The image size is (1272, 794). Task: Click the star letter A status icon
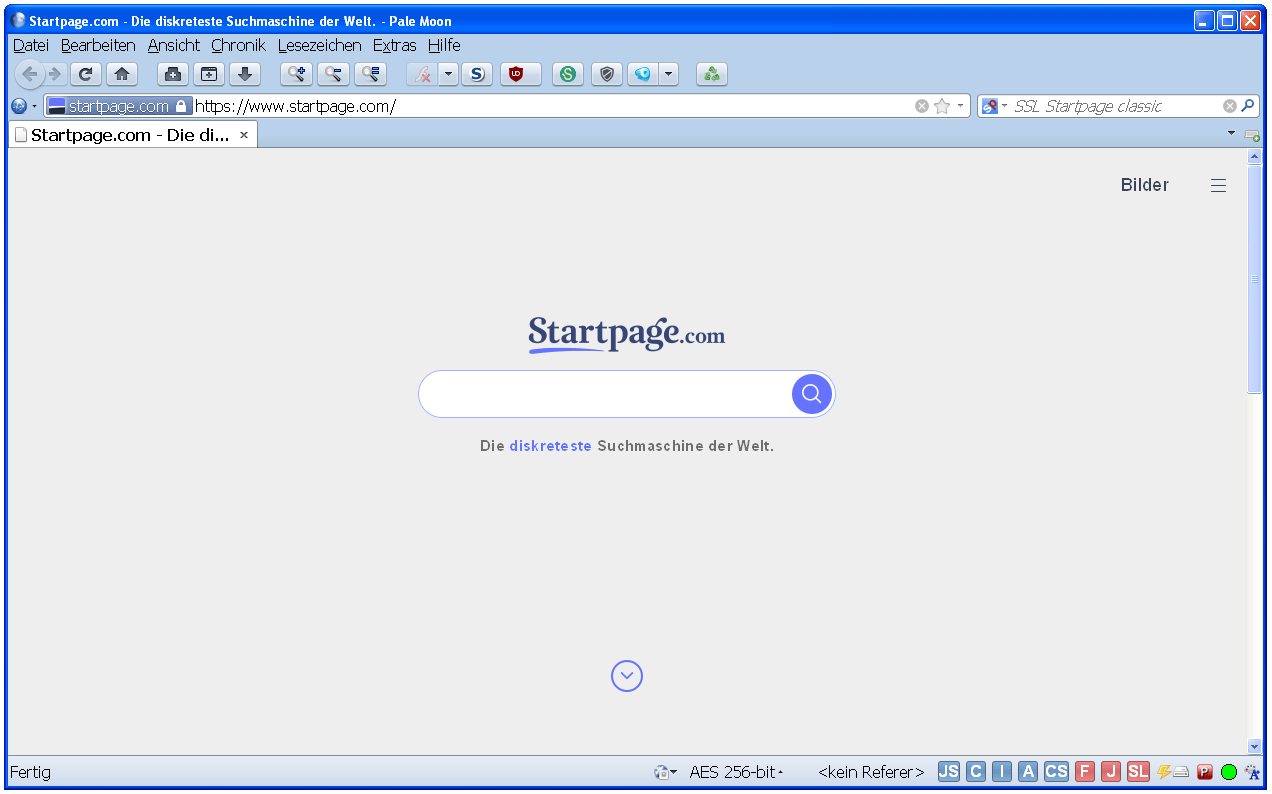click(x=1251, y=772)
